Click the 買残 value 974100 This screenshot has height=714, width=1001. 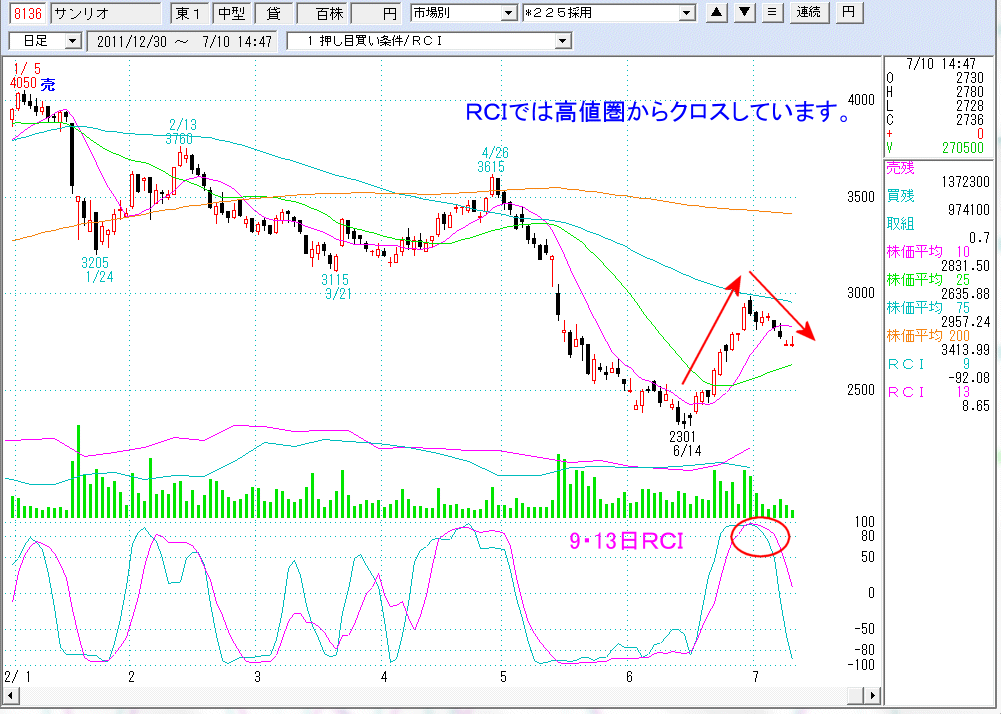(x=968, y=210)
